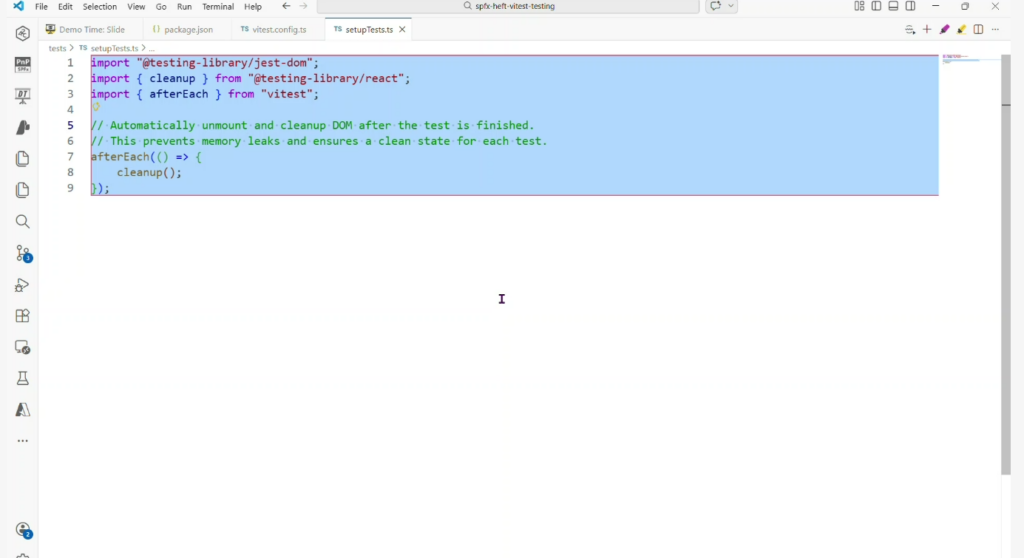Open editor More Actions ellipsis menu
Viewport: 1024px width, 558px height.
tap(996, 30)
